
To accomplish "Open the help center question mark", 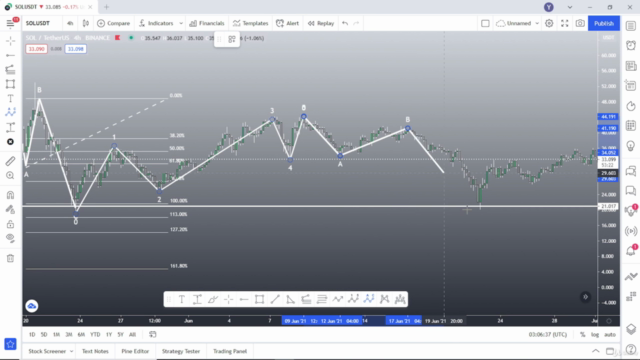I will tap(631, 349).
